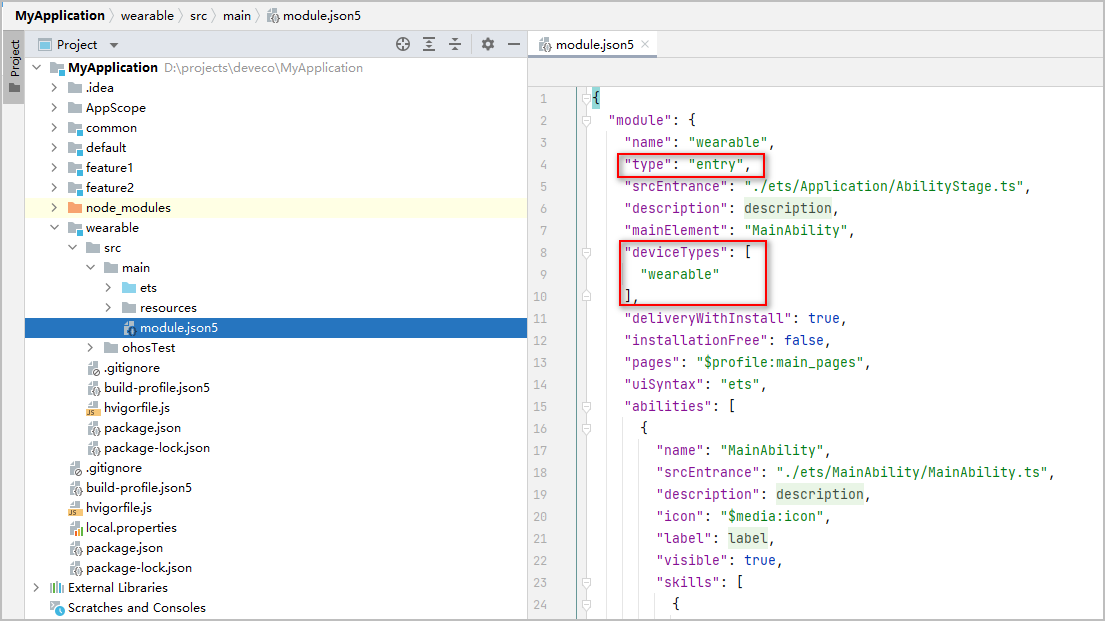This screenshot has height=621, width=1105.
Task: Expand the ets folder
Action: click(109, 288)
